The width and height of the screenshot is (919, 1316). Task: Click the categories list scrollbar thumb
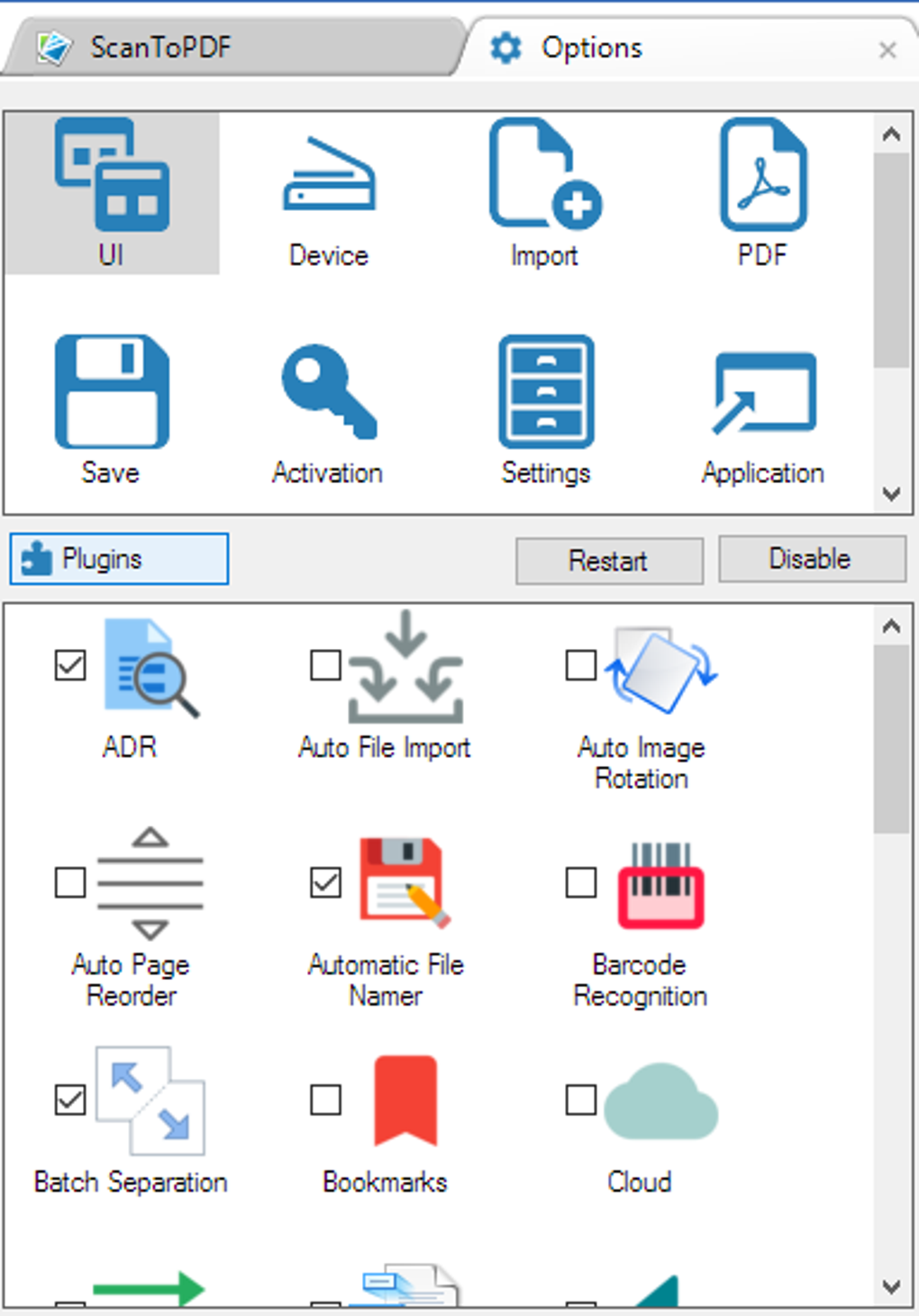pyautogui.click(x=891, y=260)
